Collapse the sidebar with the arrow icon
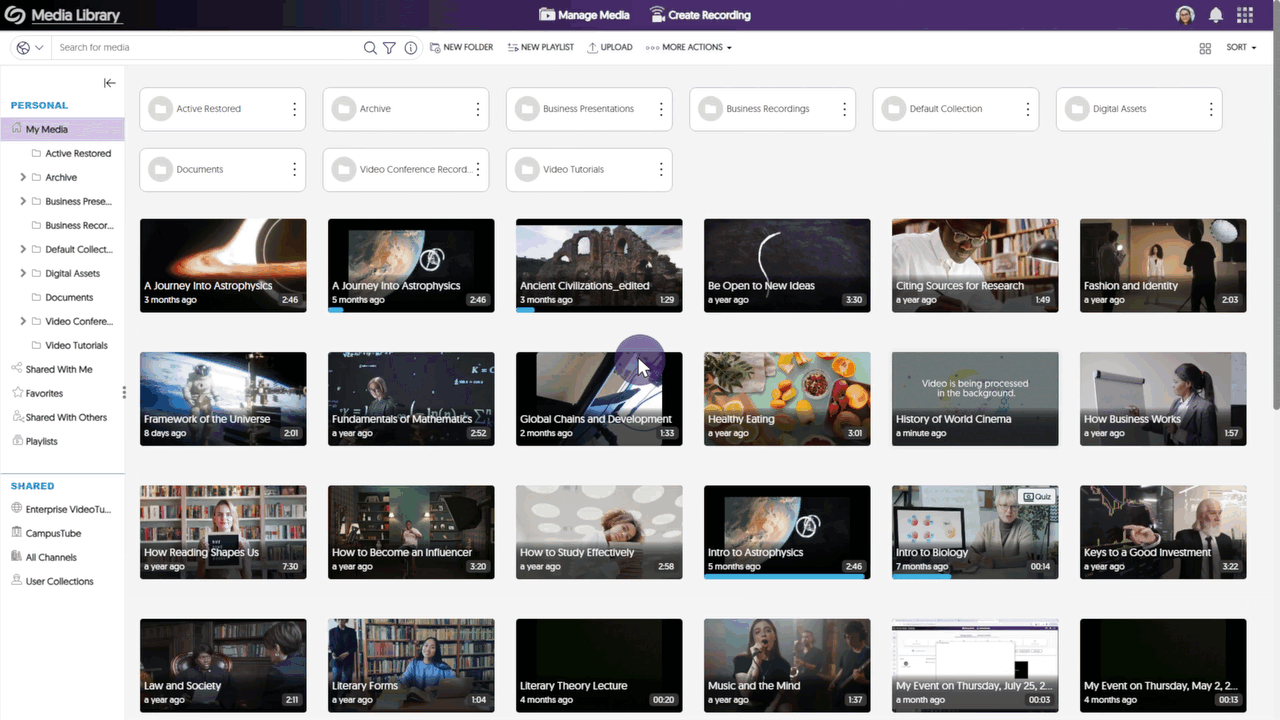 pos(109,83)
